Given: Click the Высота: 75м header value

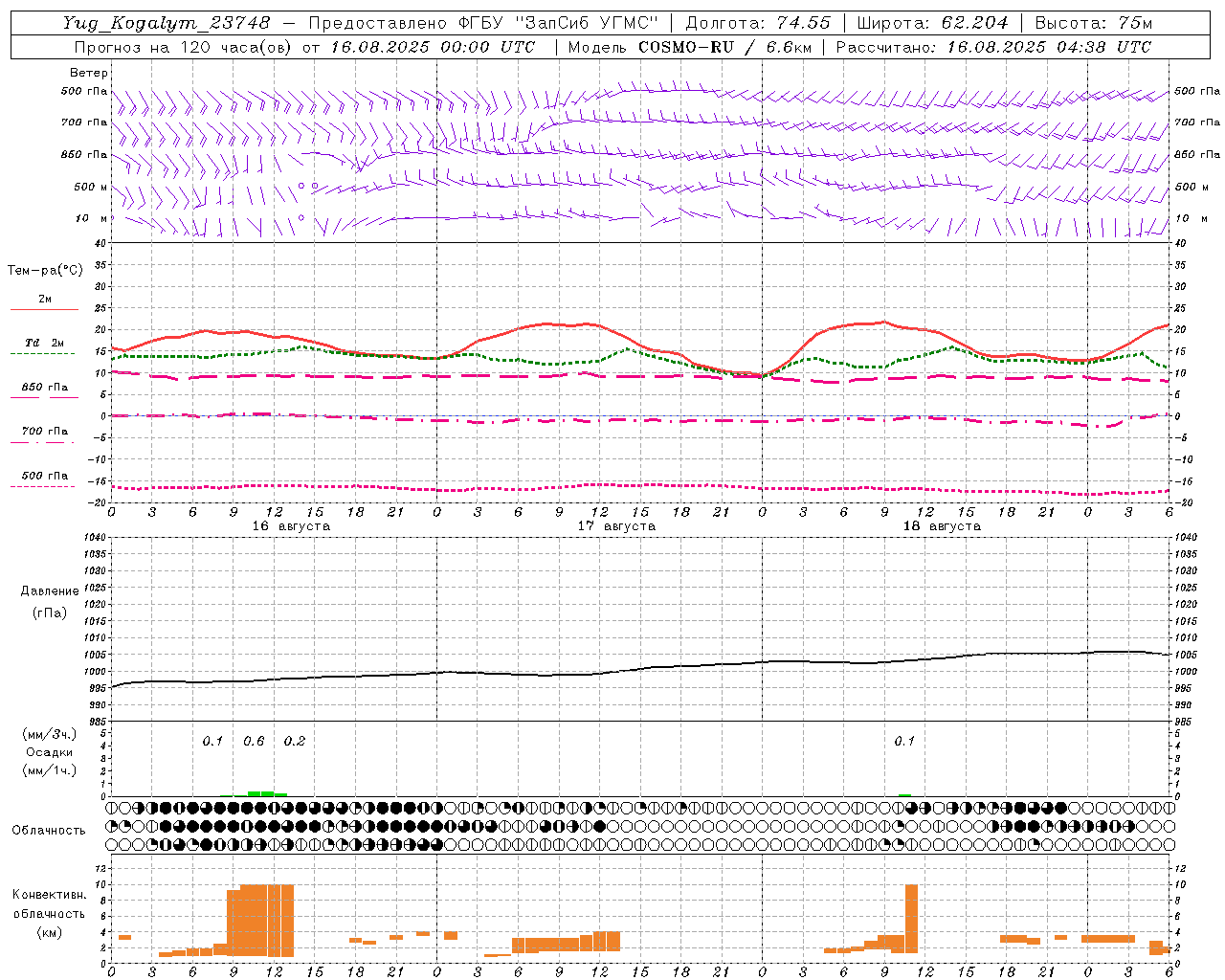Looking at the screenshot, I should coord(1094,23).
